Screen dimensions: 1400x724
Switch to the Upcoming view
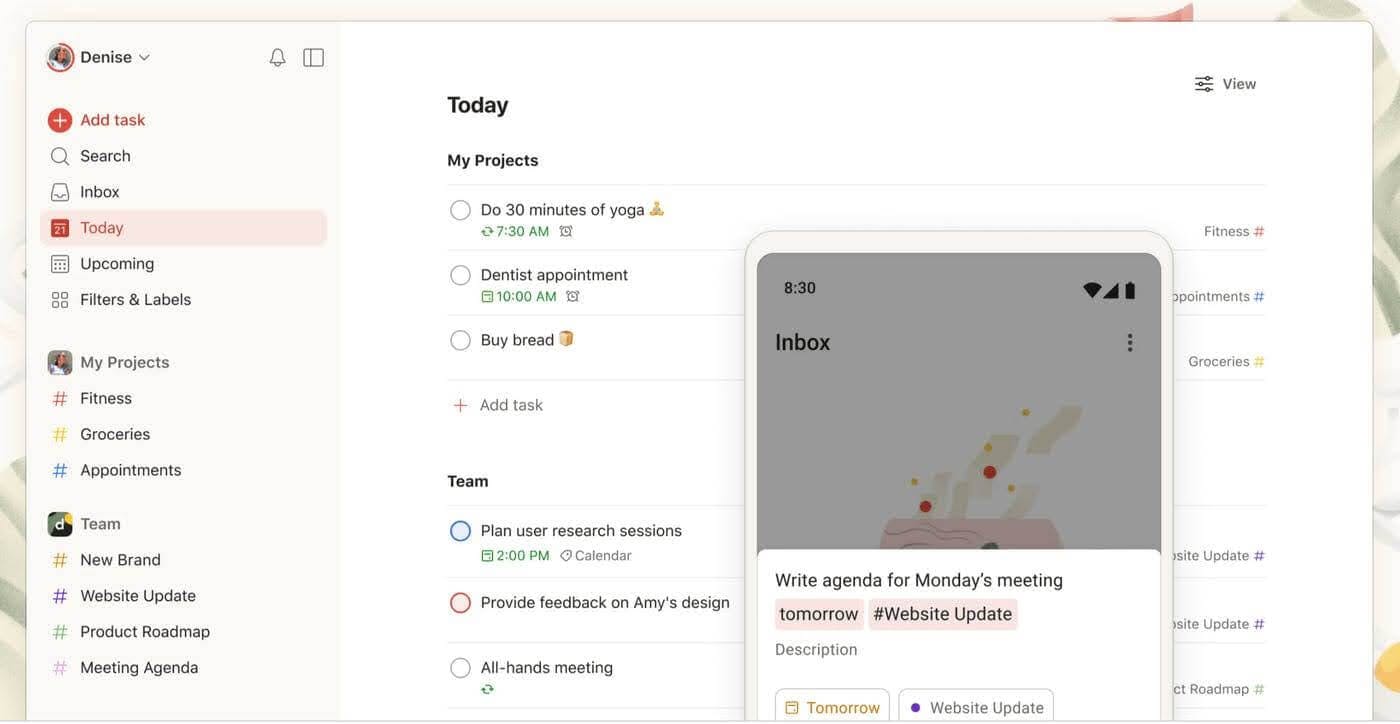tap(117, 264)
